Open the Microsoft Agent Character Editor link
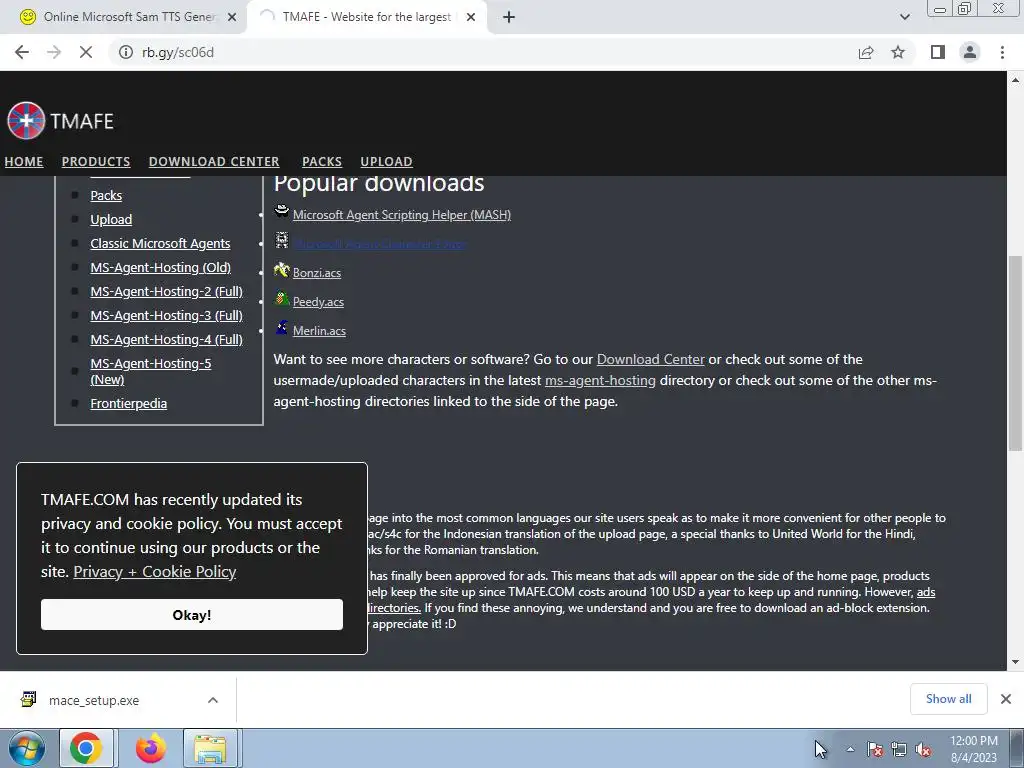This screenshot has width=1024, height=768. (x=379, y=244)
